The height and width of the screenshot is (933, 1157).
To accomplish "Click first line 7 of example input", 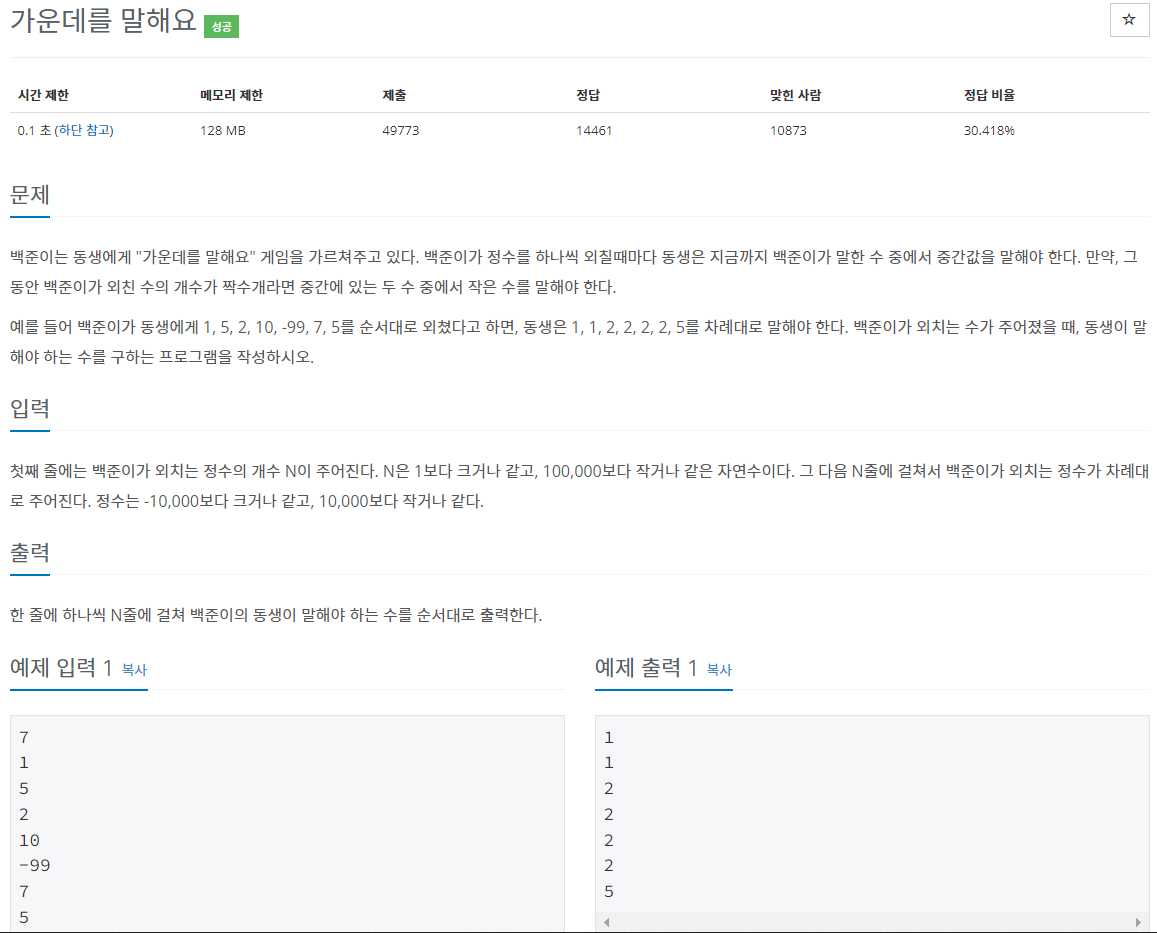I will pyautogui.click(x=24, y=737).
